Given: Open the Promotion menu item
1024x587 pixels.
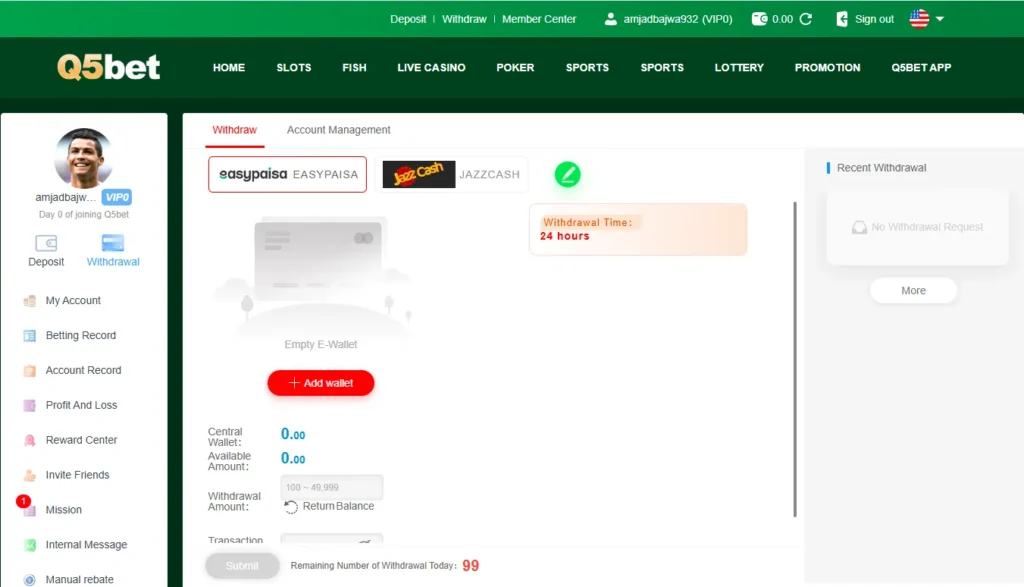Looking at the screenshot, I should (827, 68).
